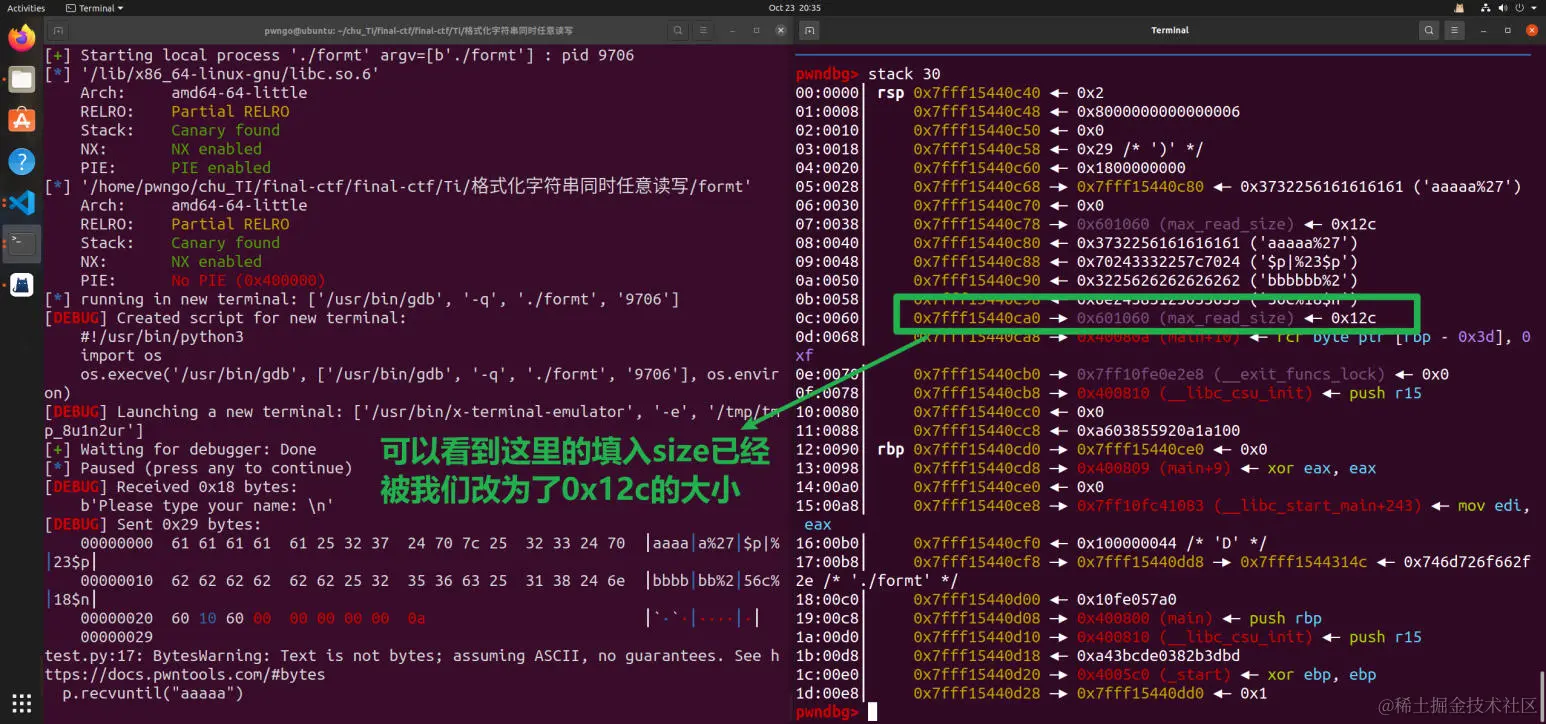Open the clock showing Oct 23 20:35
The image size is (1546, 724).
point(795,8)
